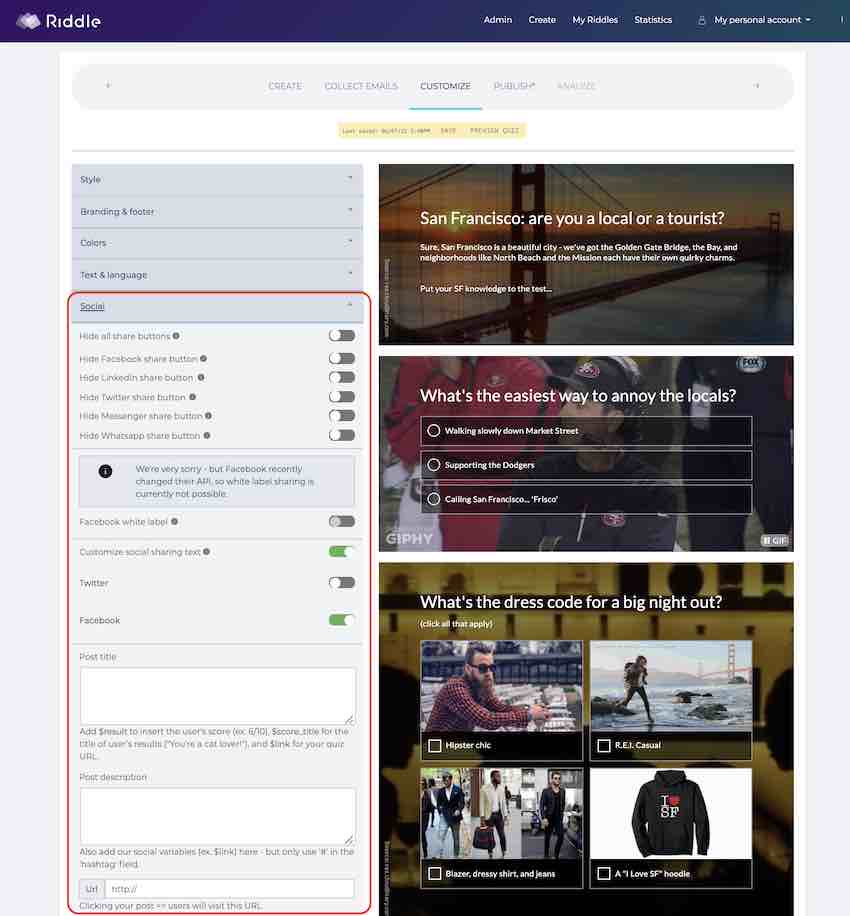The height and width of the screenshot is (916, 850).
Task: Toggle Hide LinkedIn share button switch
Action: (342, 377)
